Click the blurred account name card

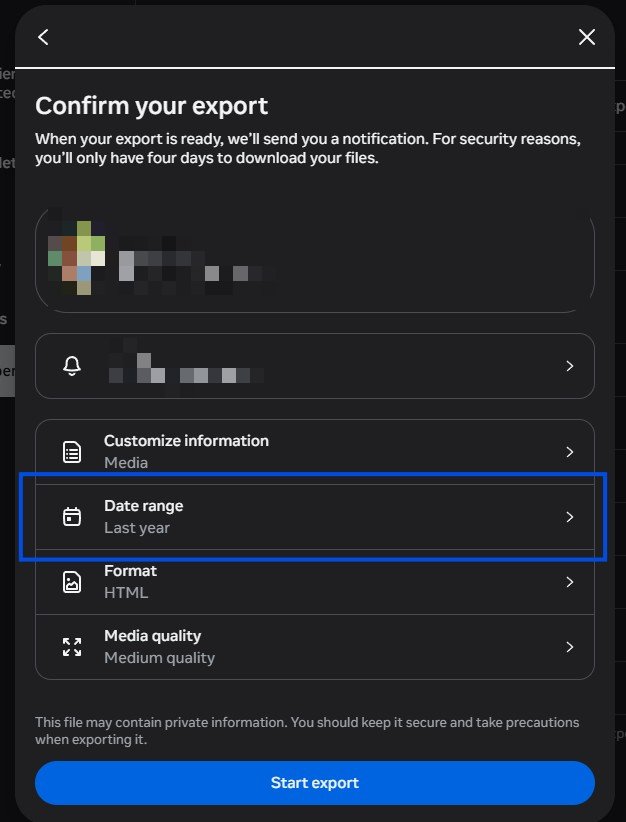(x=315, y=260)
